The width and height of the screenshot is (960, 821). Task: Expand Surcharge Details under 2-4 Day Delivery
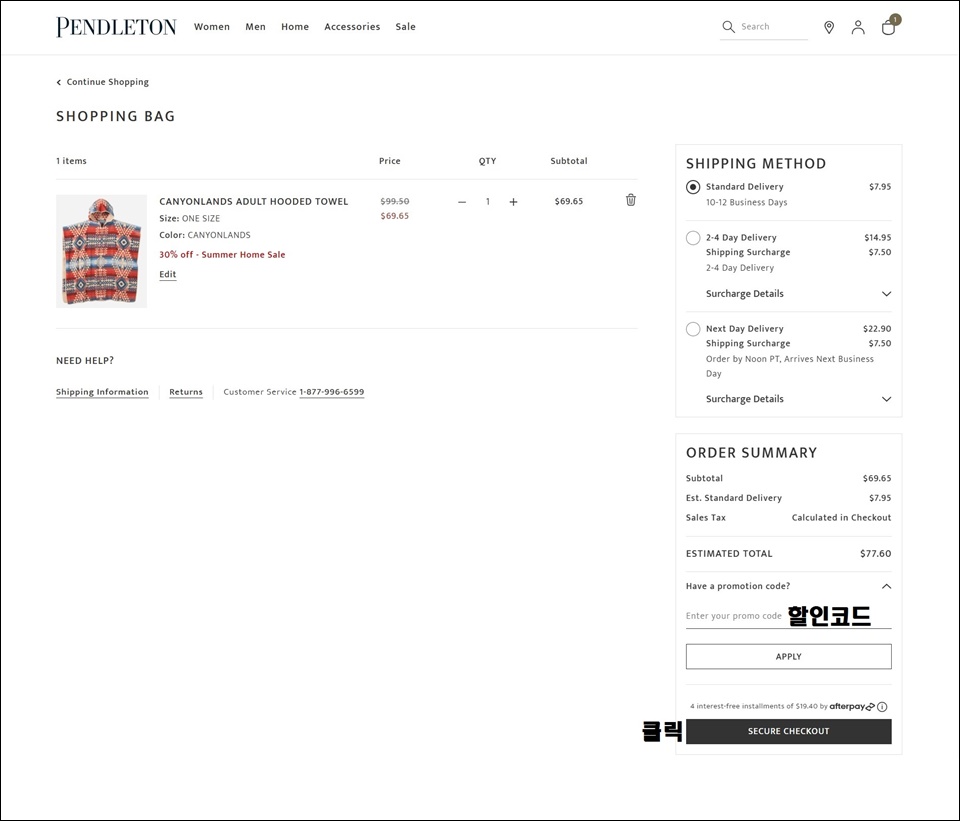pyautogui.click(x=798, y=294)
